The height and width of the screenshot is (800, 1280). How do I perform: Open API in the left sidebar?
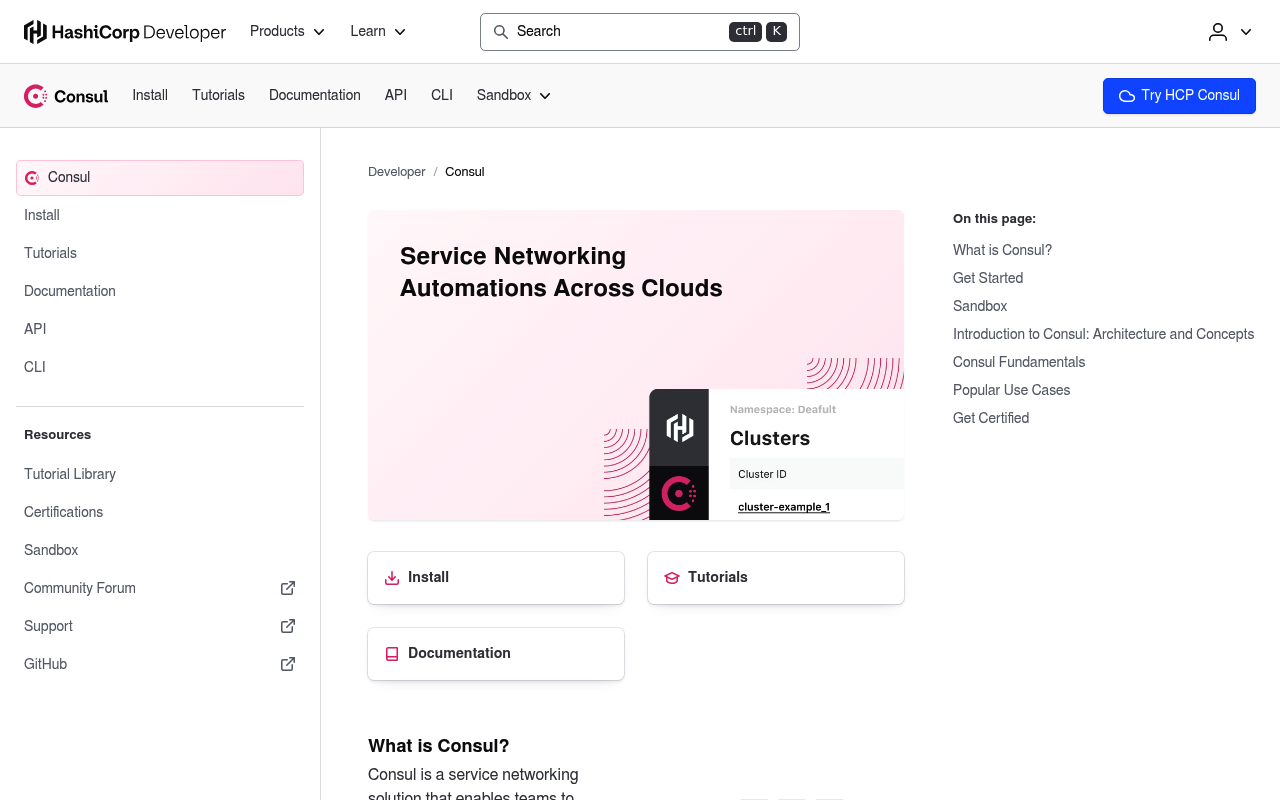(x=160, y=330)
